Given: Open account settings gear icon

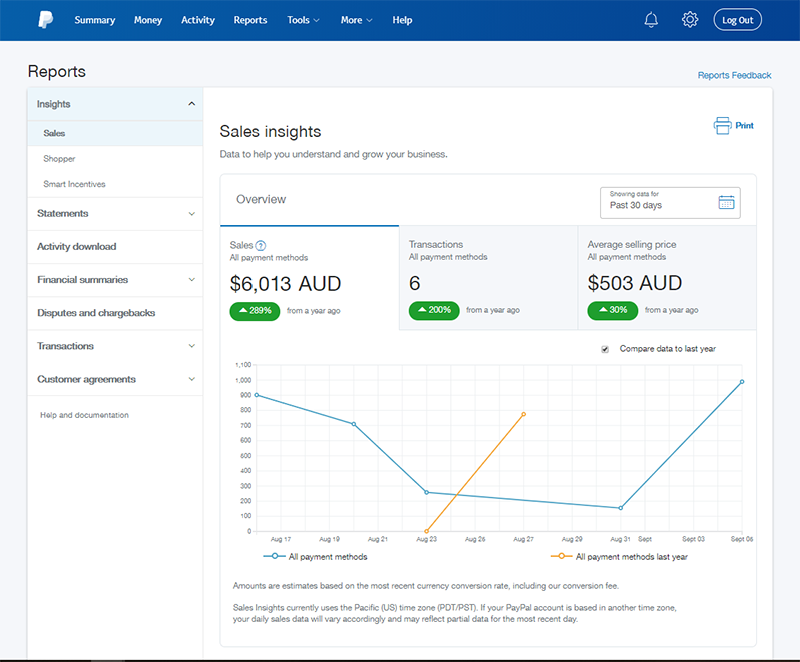Looking at the screenshot, I should [689, 20].
